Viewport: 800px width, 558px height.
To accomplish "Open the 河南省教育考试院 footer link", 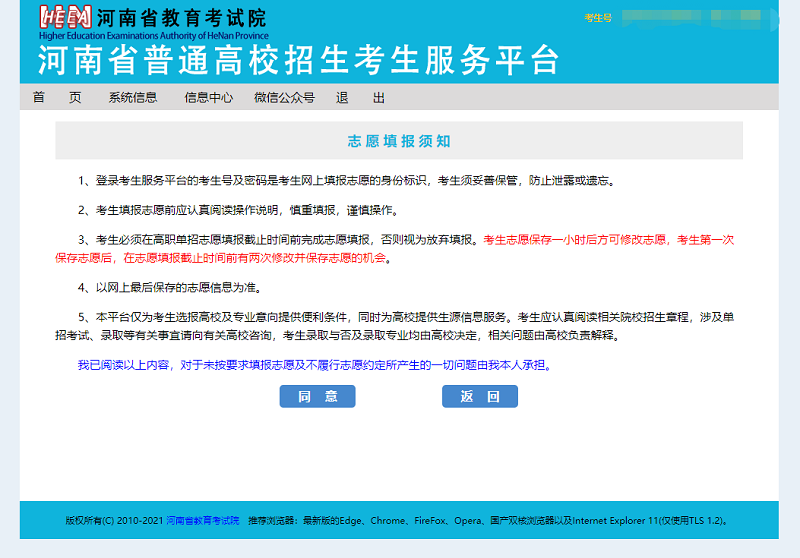I will click(x=203, y=521).
